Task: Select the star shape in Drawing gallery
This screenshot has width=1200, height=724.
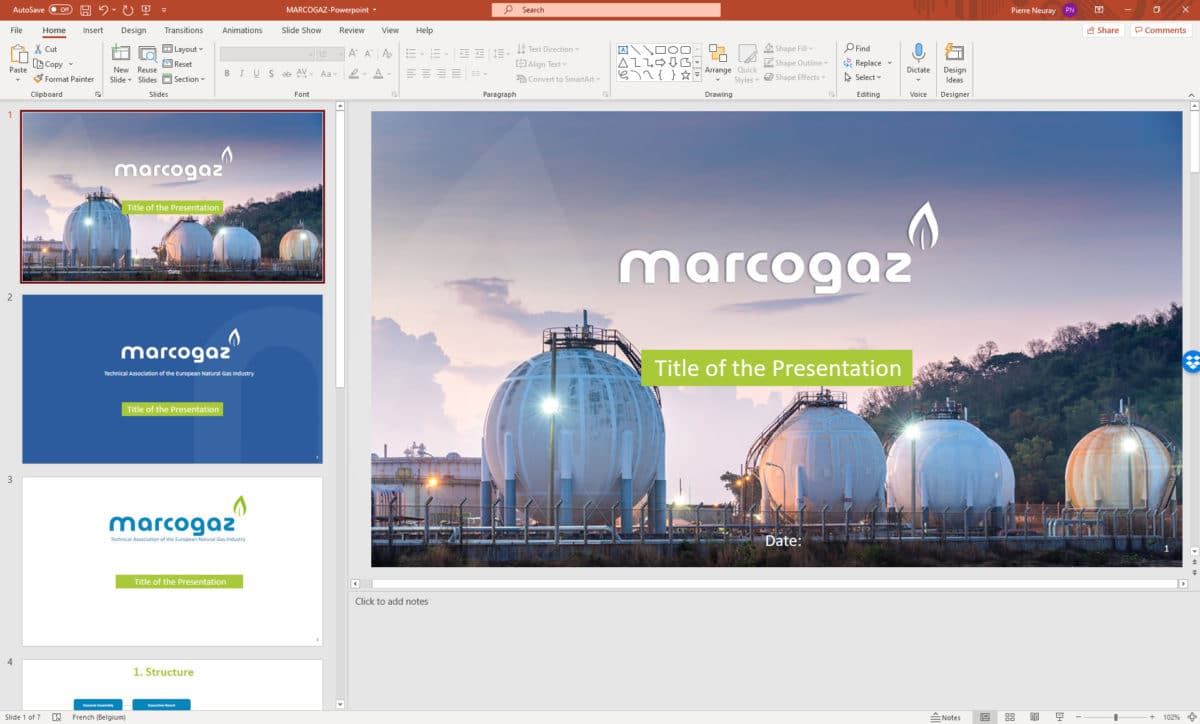Action: 685,75
